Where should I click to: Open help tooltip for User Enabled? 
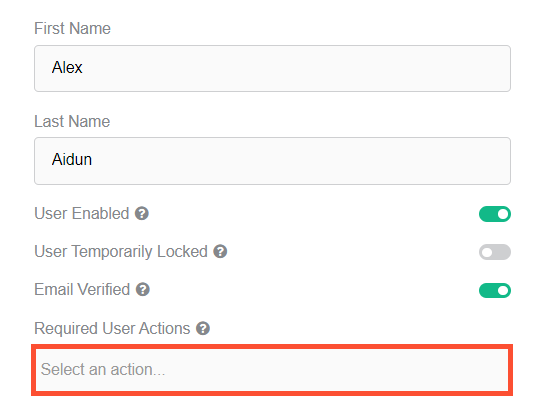click(x=142, y=214)
